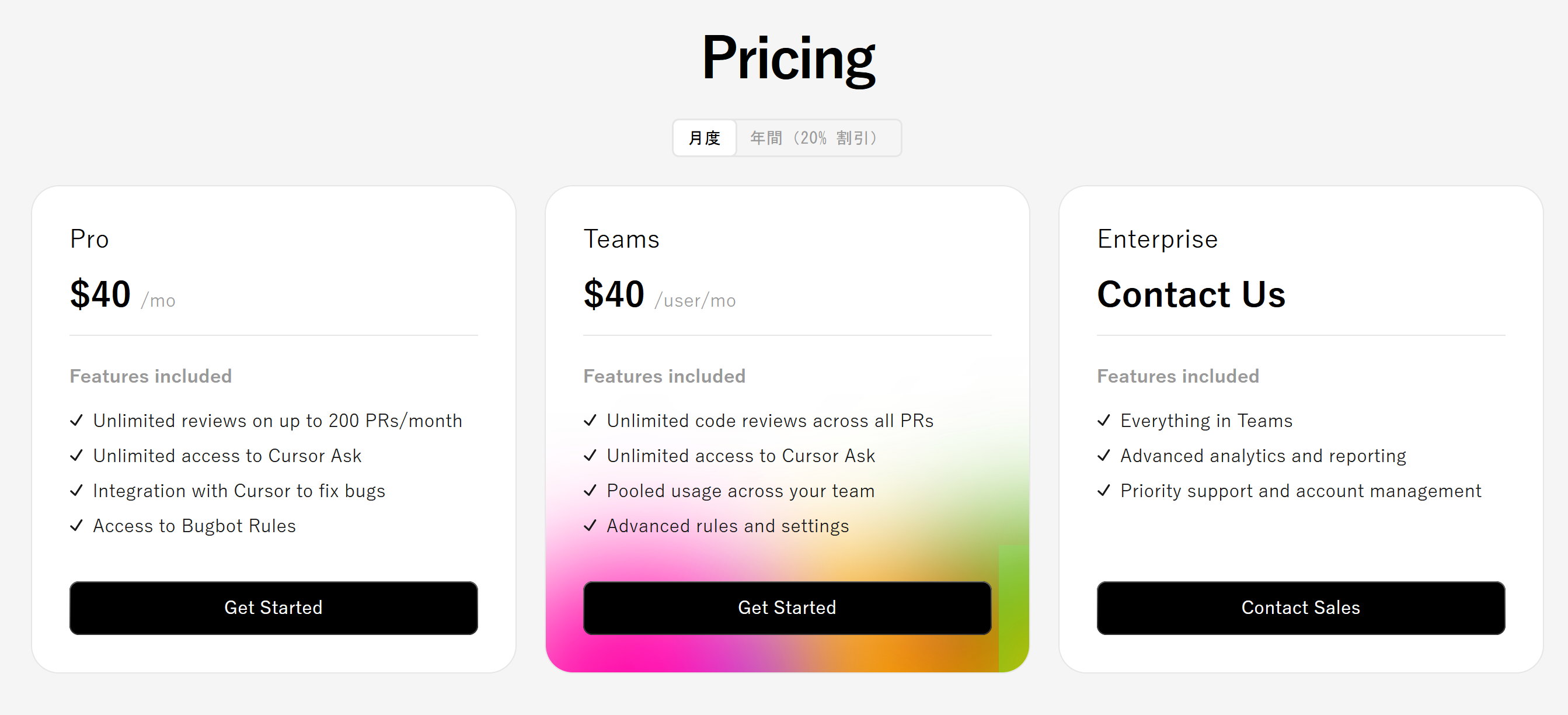
Task: Click checkmark next to Access to Bugbot Rules
Action: point(76,526)
